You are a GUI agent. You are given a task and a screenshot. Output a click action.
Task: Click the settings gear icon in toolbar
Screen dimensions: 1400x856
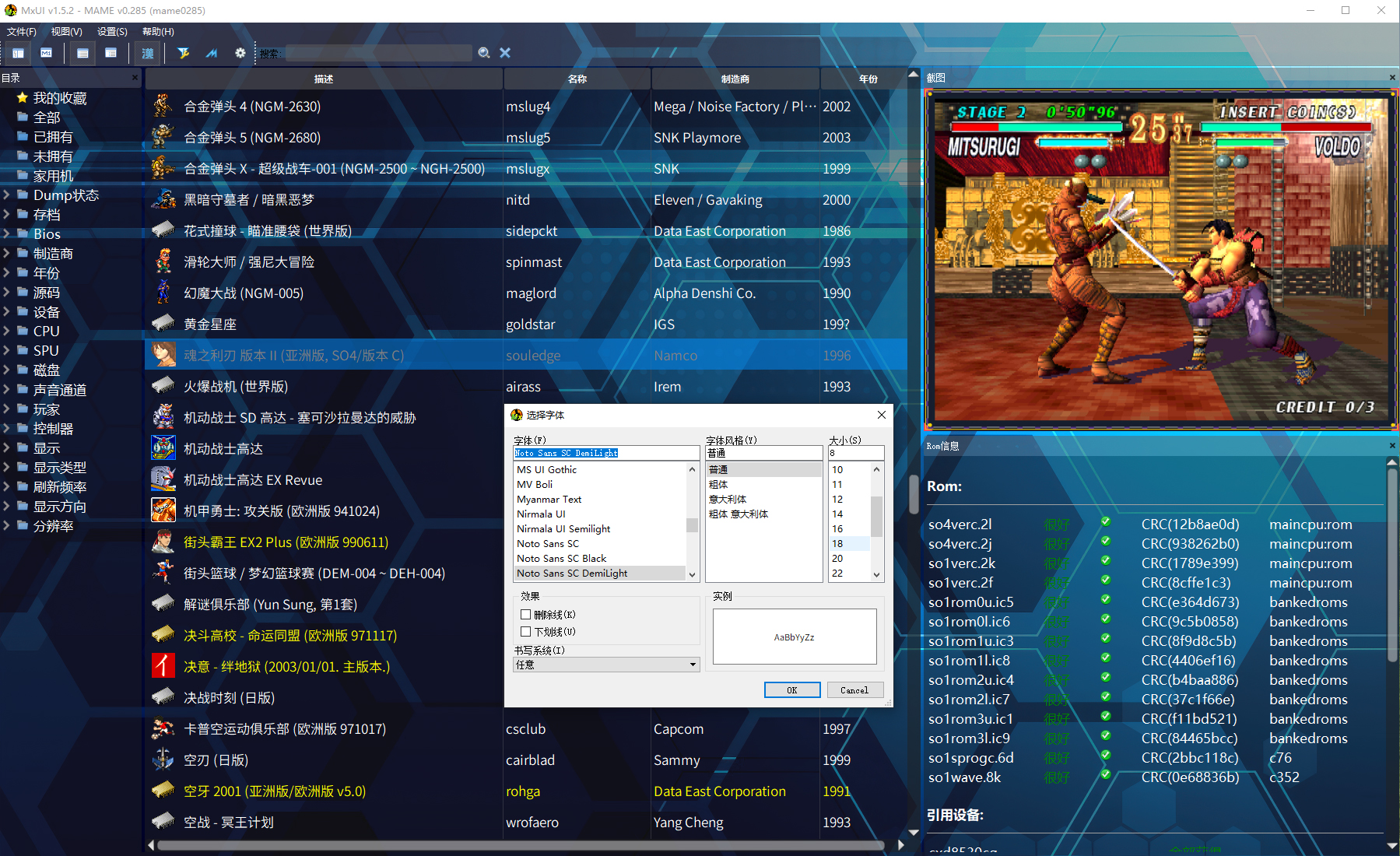pyautogui.click(x=240, y=53)
